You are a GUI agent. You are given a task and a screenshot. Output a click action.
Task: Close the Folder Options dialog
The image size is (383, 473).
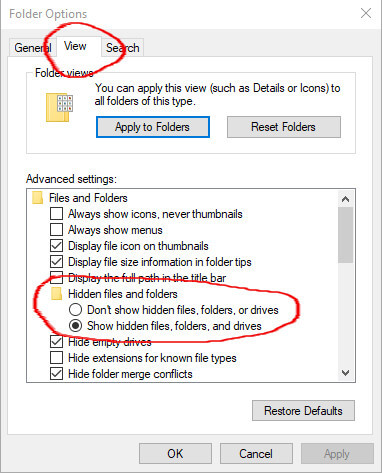[366, 13]
